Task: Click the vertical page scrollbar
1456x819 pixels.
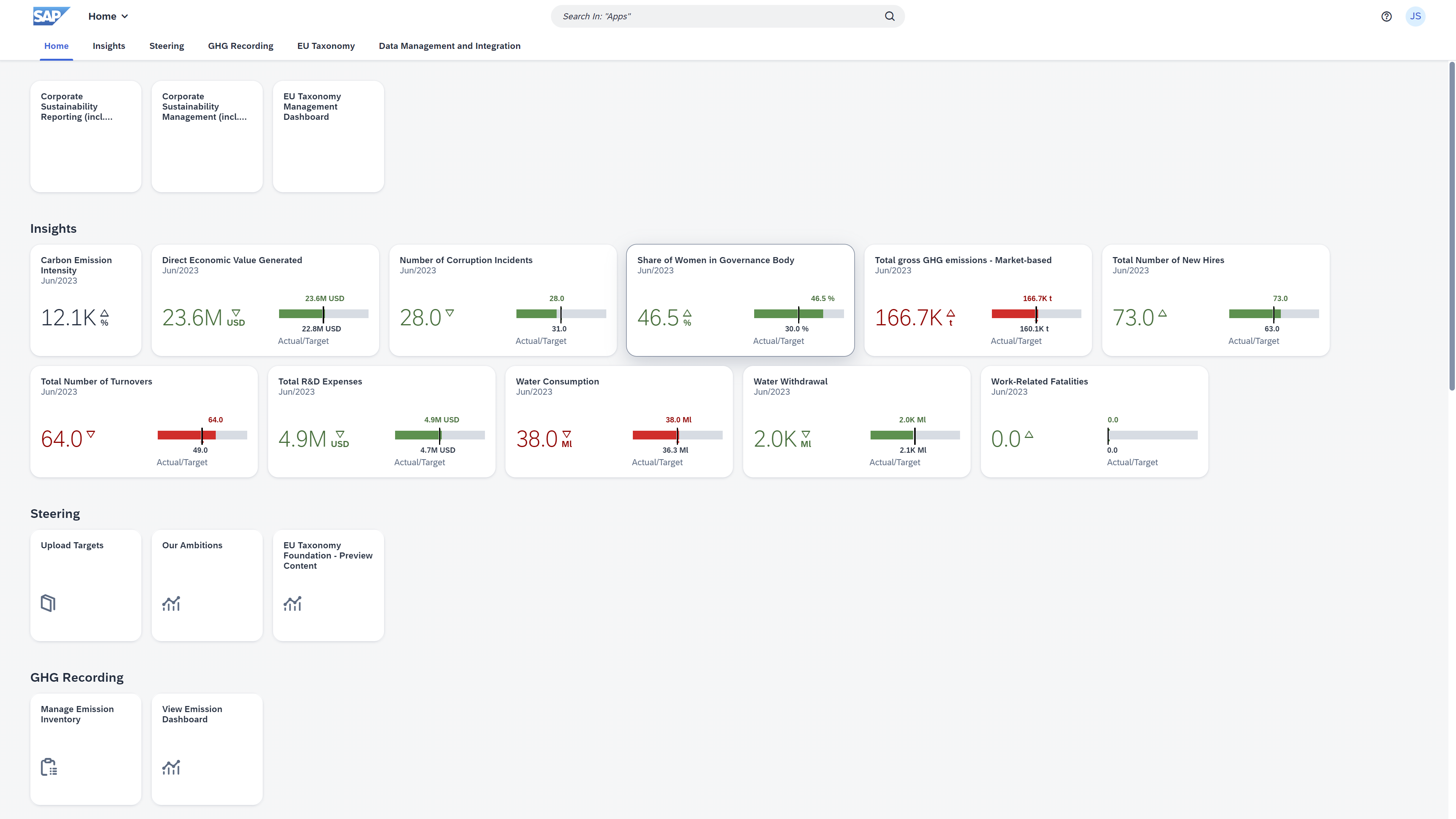Action: [1451, 226]
